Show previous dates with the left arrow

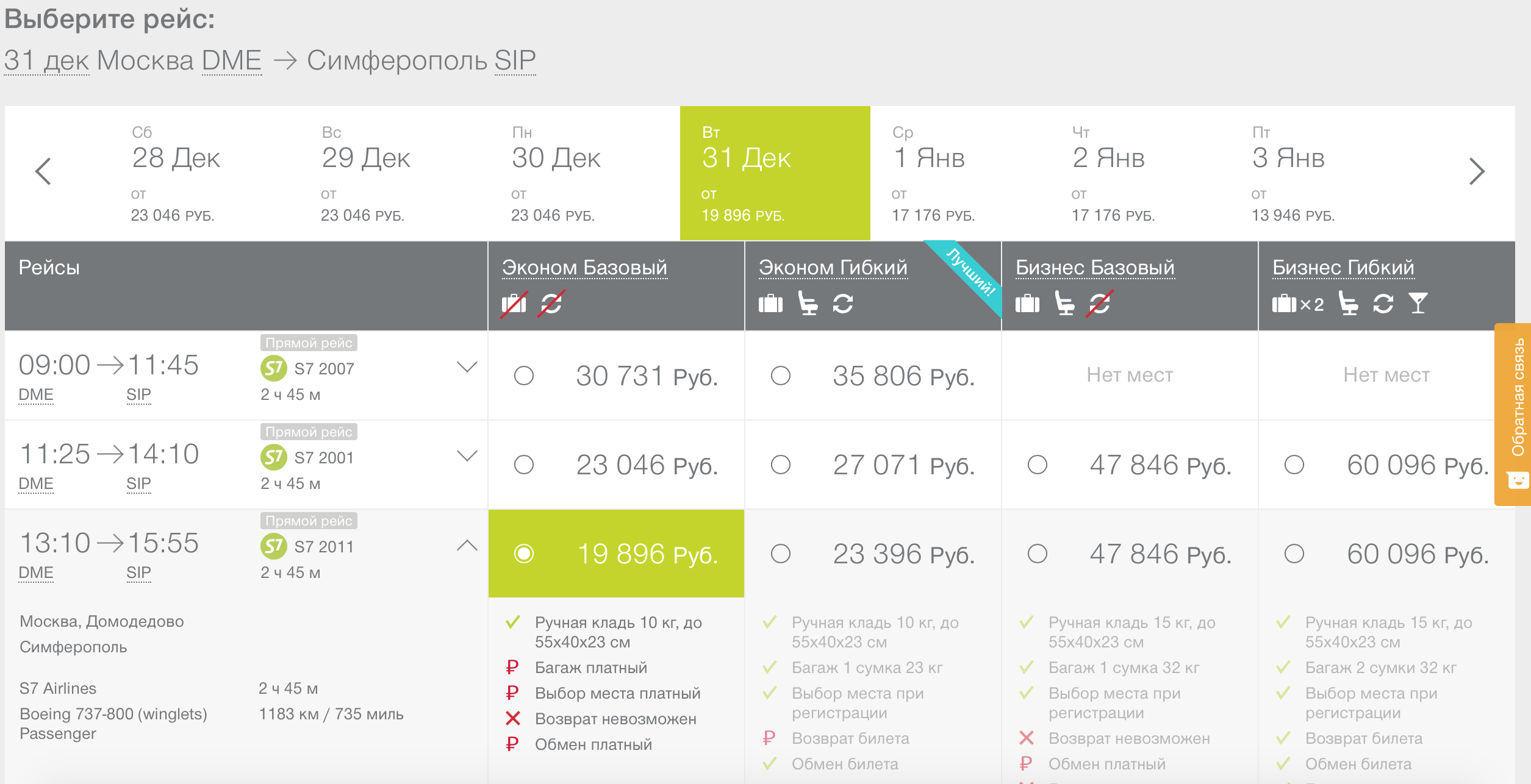click(43, 171)
